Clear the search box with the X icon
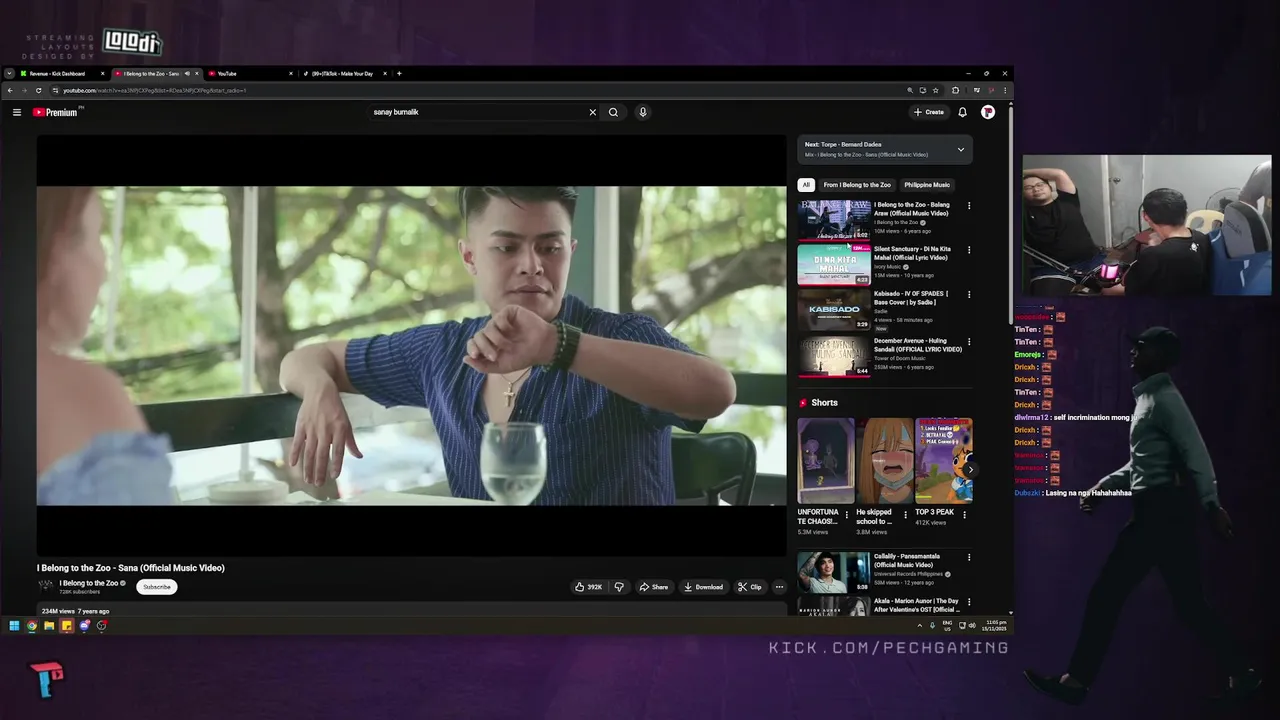1280x720 pixels. [x=592, y=112]
